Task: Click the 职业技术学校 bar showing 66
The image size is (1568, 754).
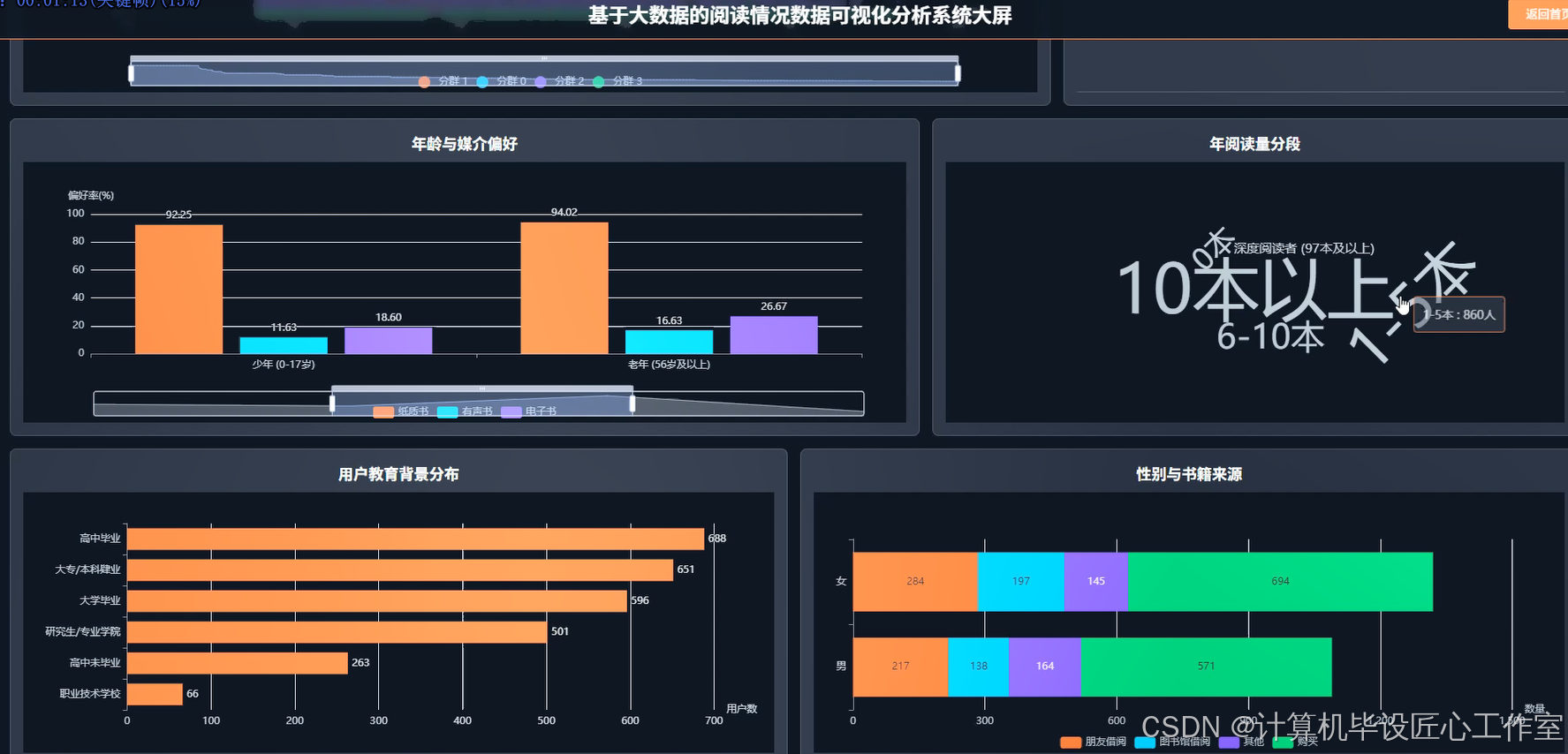Action: (155, 694)
